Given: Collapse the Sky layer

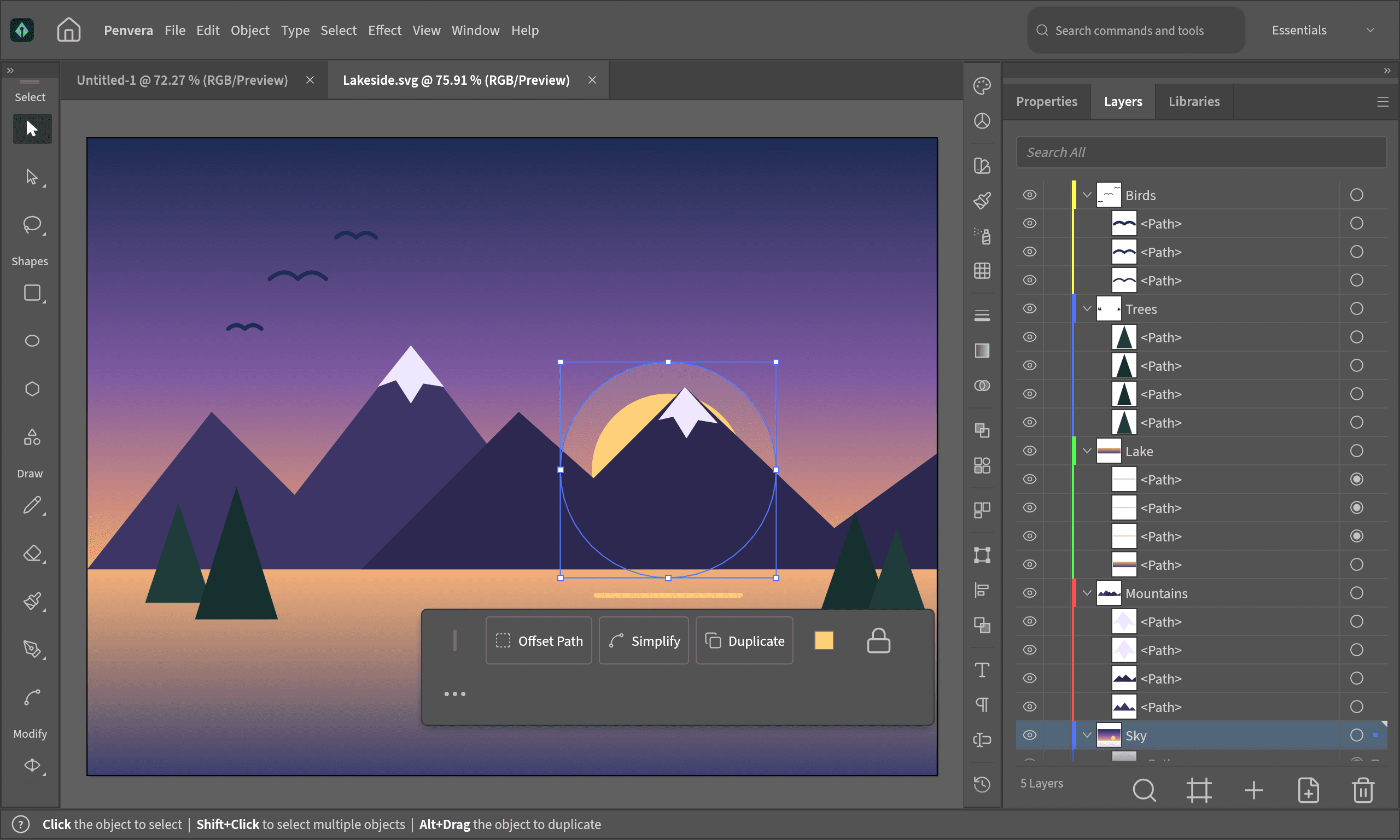Looking at the screenshot, I should 1087,734.
